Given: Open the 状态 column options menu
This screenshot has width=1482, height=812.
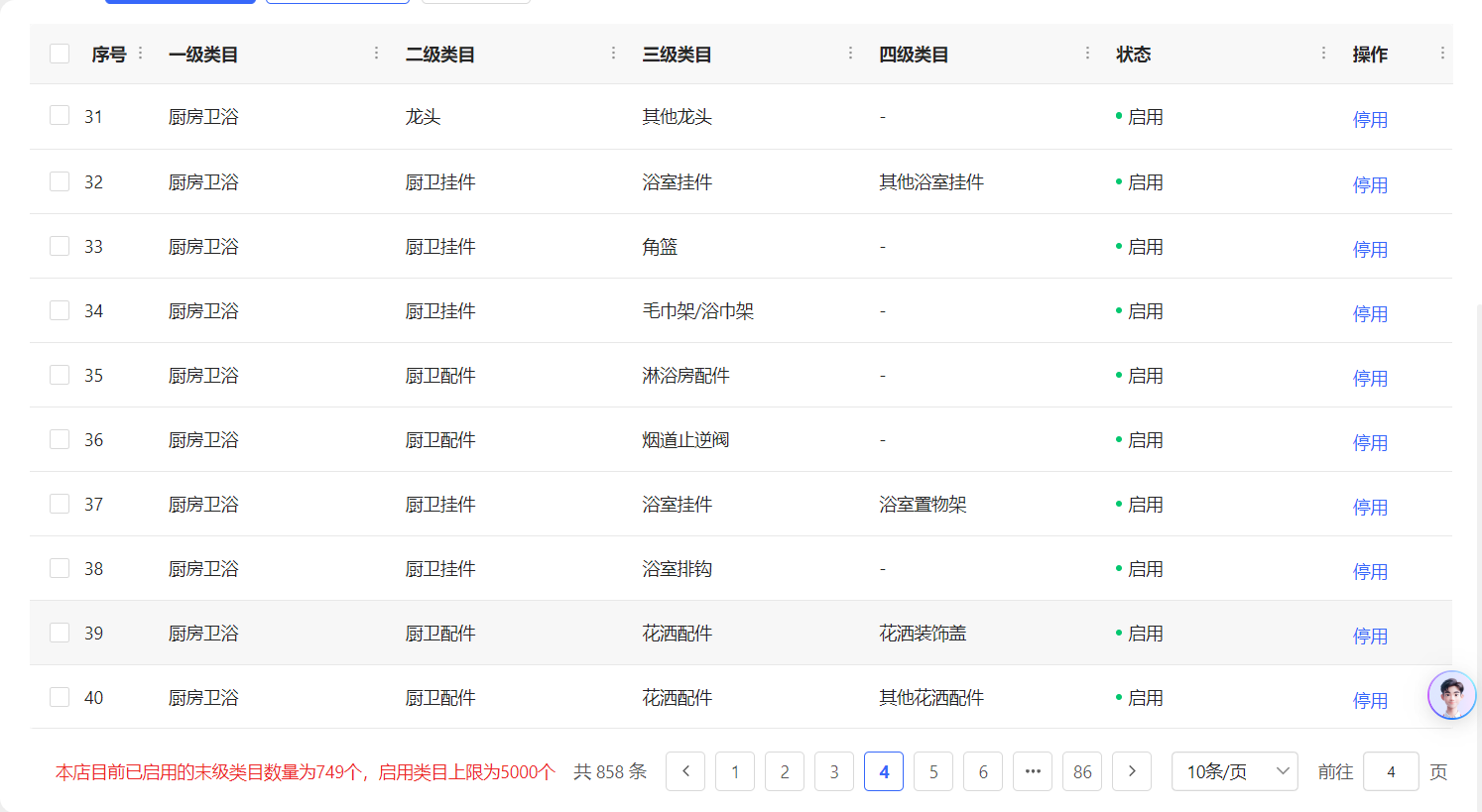Looking at the screenshot, I should tap(1323, 54).
